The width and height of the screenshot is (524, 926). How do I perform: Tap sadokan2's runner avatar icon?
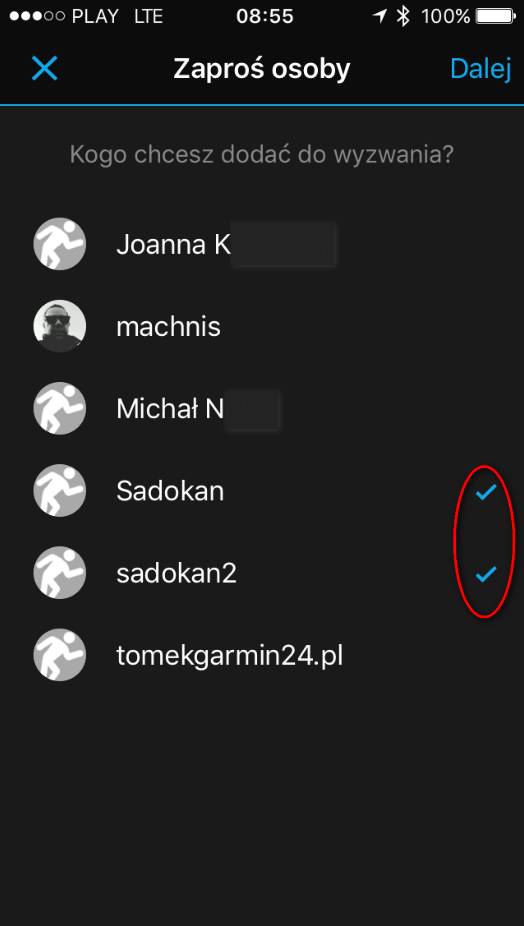(60, 573)
